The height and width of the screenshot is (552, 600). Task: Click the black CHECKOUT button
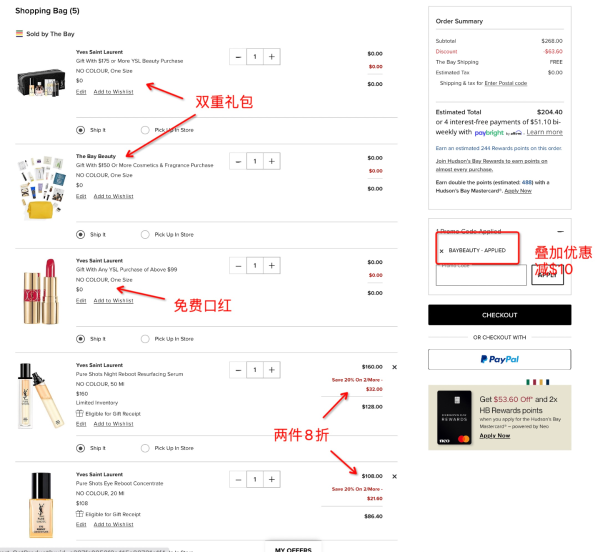point(499,315)
